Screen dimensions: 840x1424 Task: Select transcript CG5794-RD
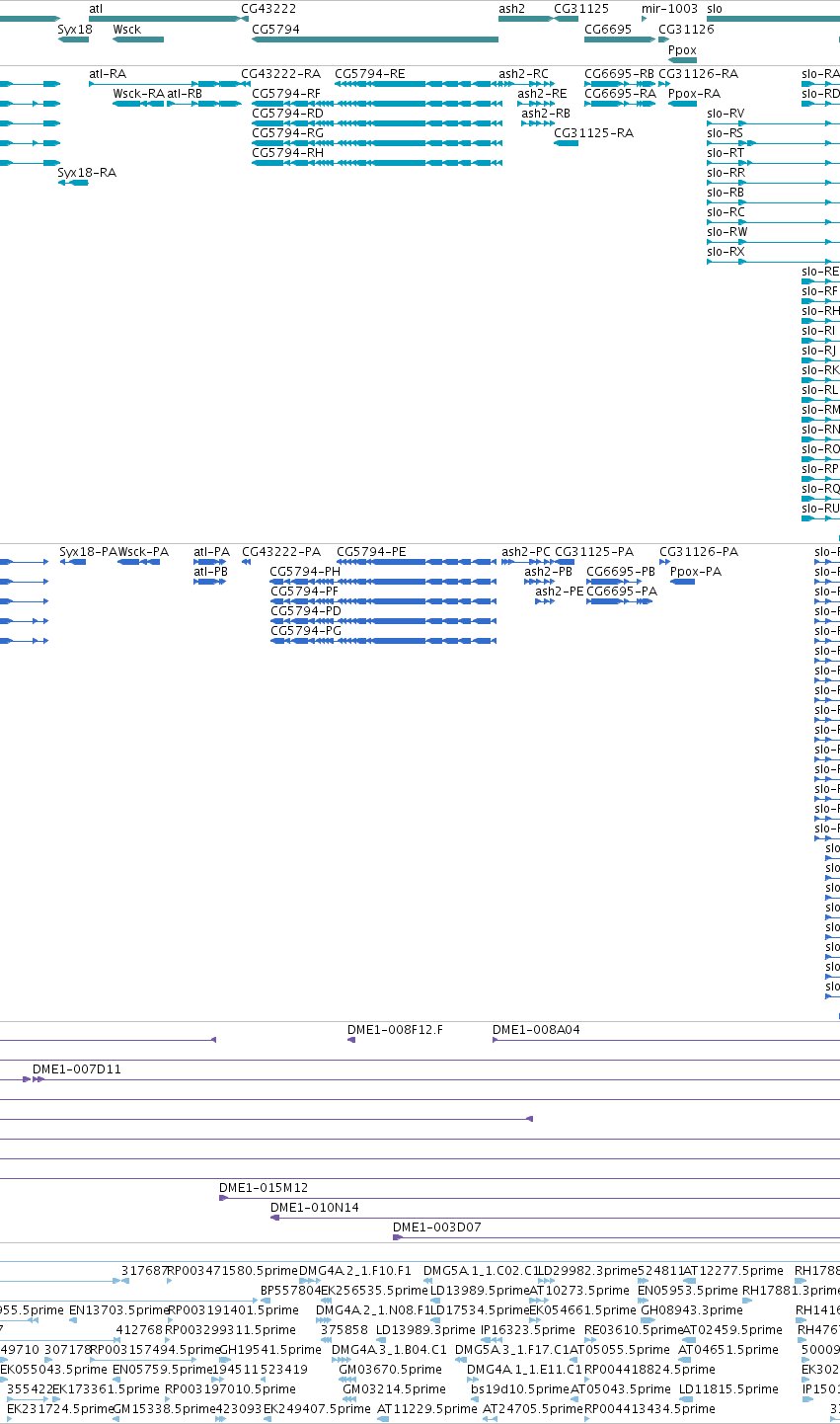tap(287, 114)
